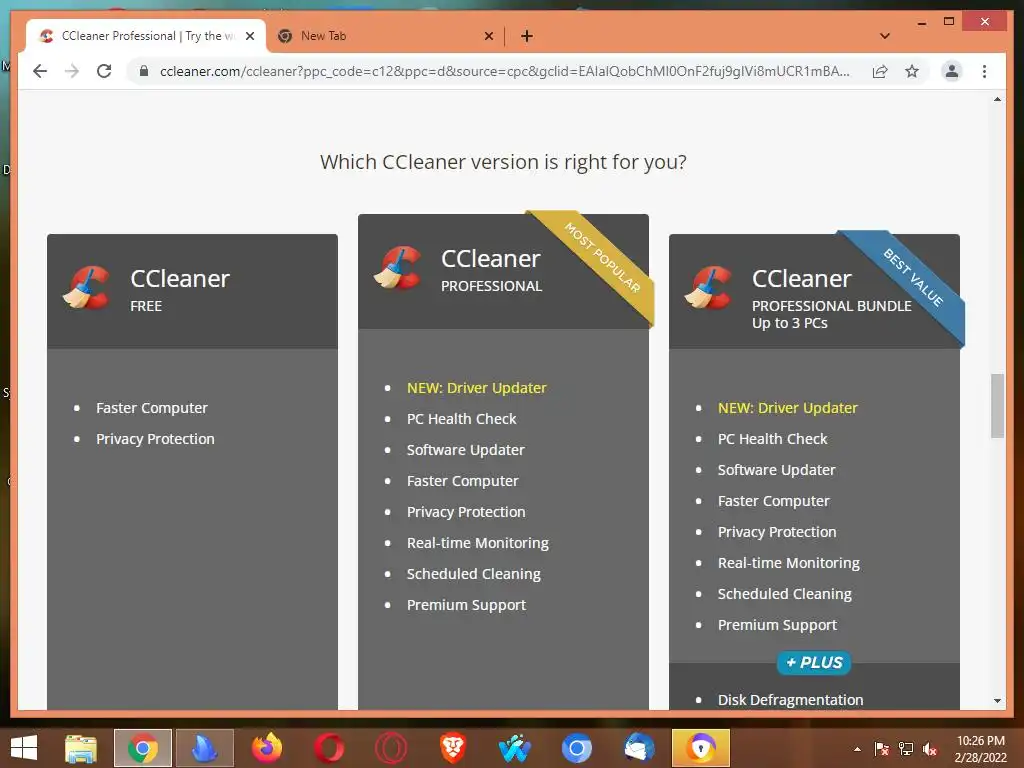The width and height of the screenshot is (1024, 768).
Task: Go back using the browser back arrow
Action: tap(40, 71)
